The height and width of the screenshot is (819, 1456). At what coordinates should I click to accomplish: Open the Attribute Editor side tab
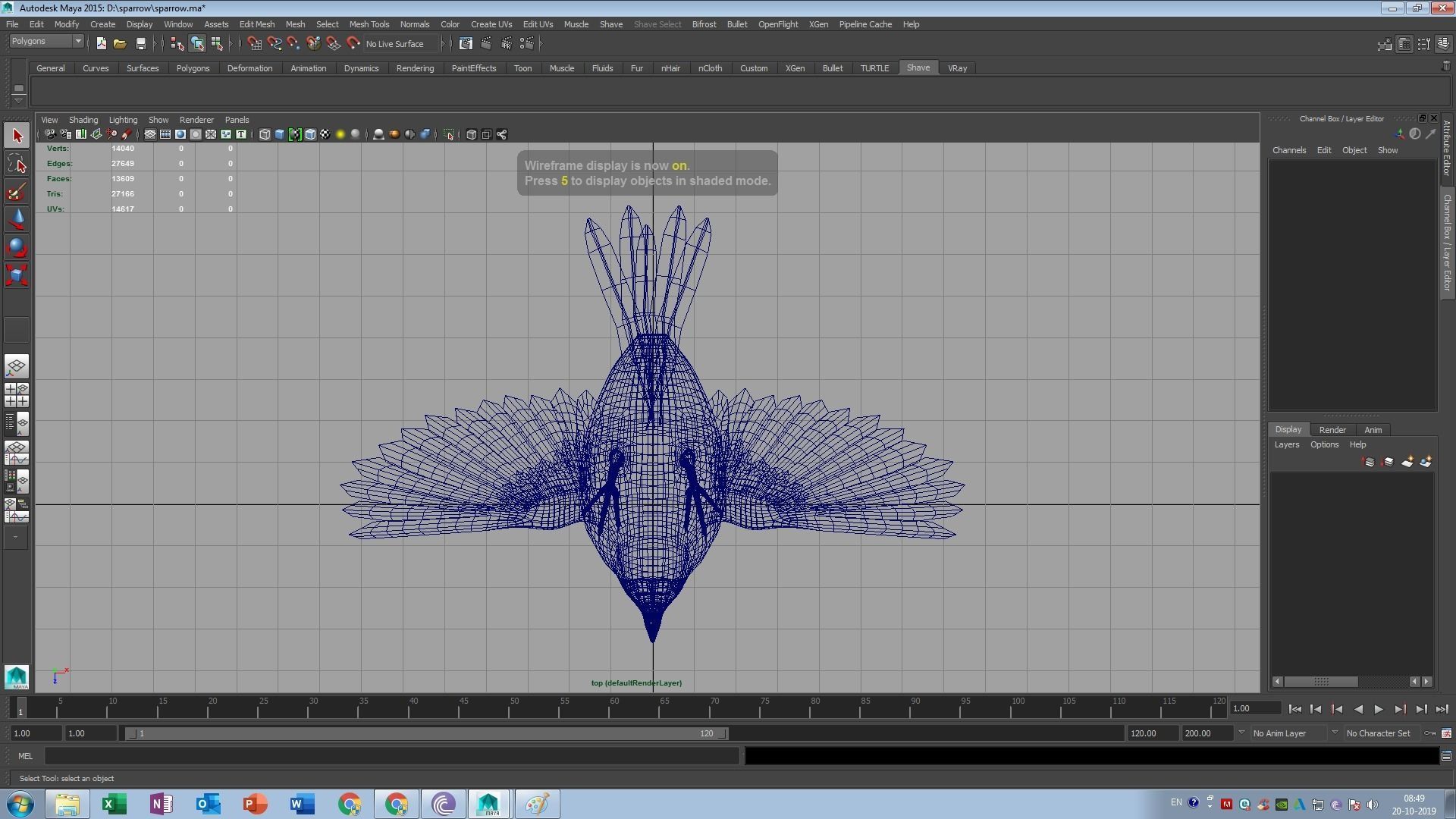[x=1447, y=149]
